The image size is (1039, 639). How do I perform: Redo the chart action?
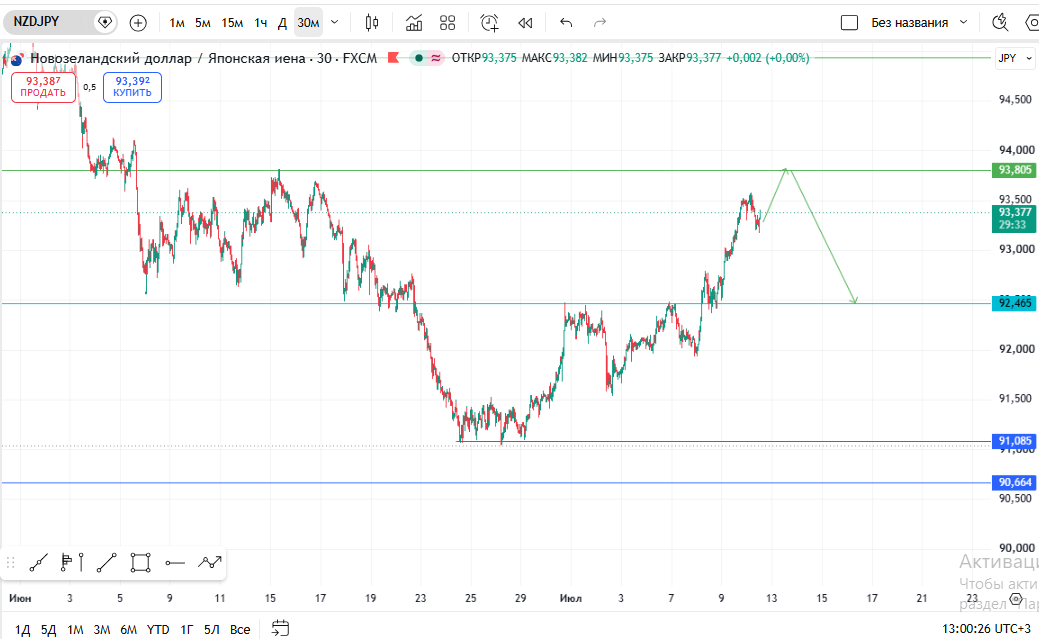[x=600, y=23]
